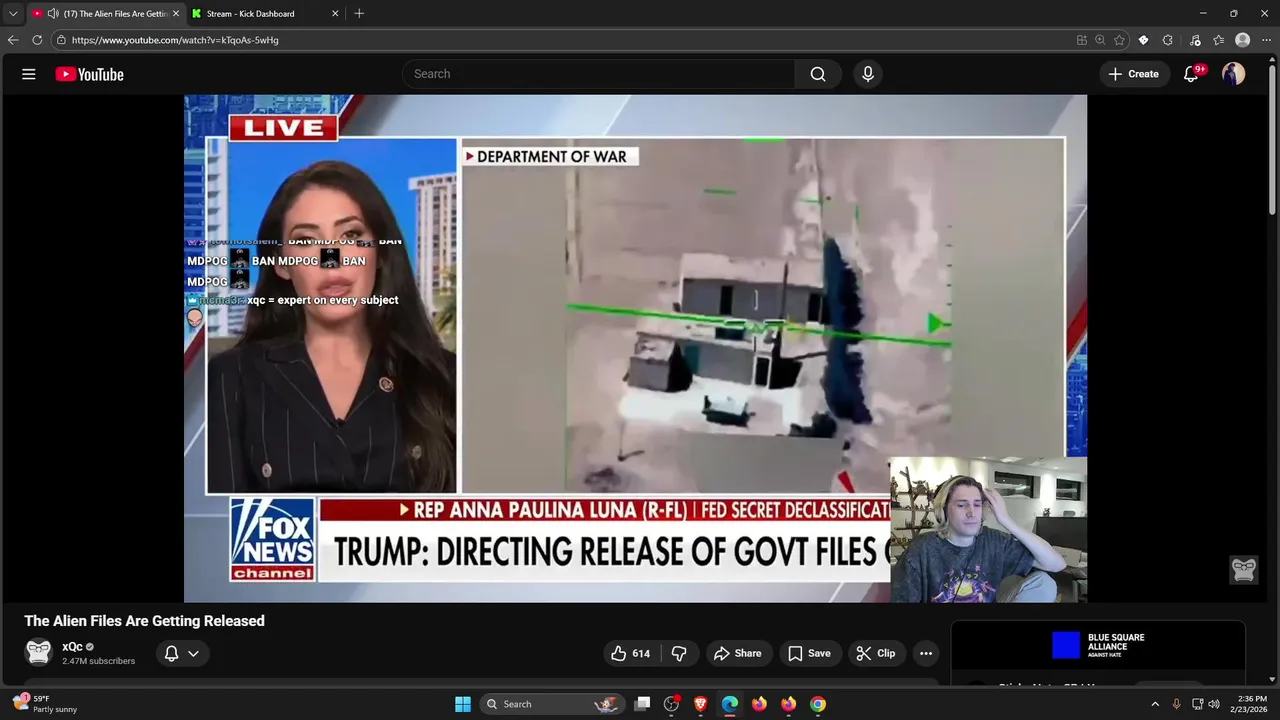Open the Favorites list toolbar icon
The width and height of the screenshot is (1280, 720).
1219,40
